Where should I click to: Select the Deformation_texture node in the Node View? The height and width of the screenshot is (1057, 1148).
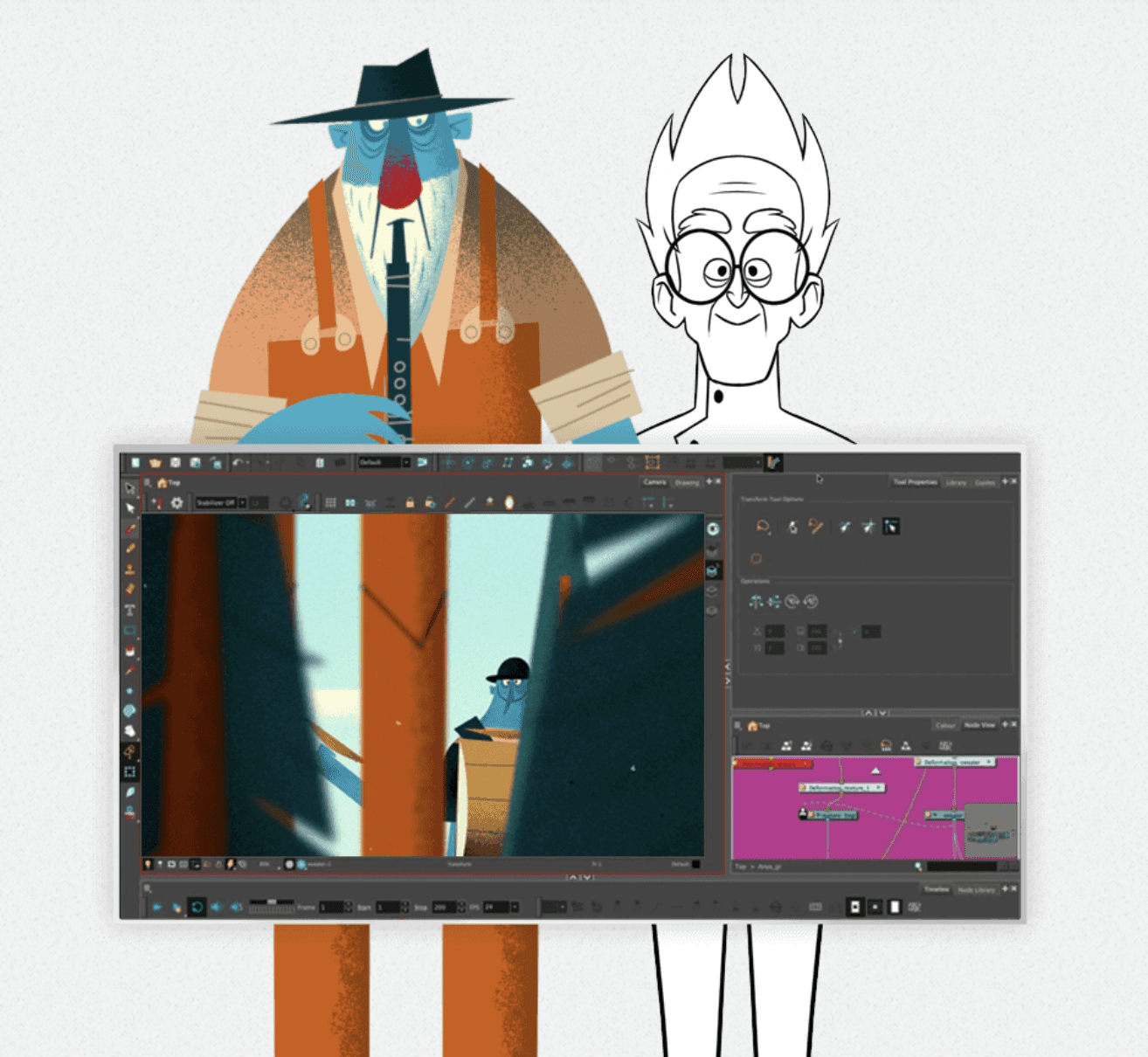[840, 787]
